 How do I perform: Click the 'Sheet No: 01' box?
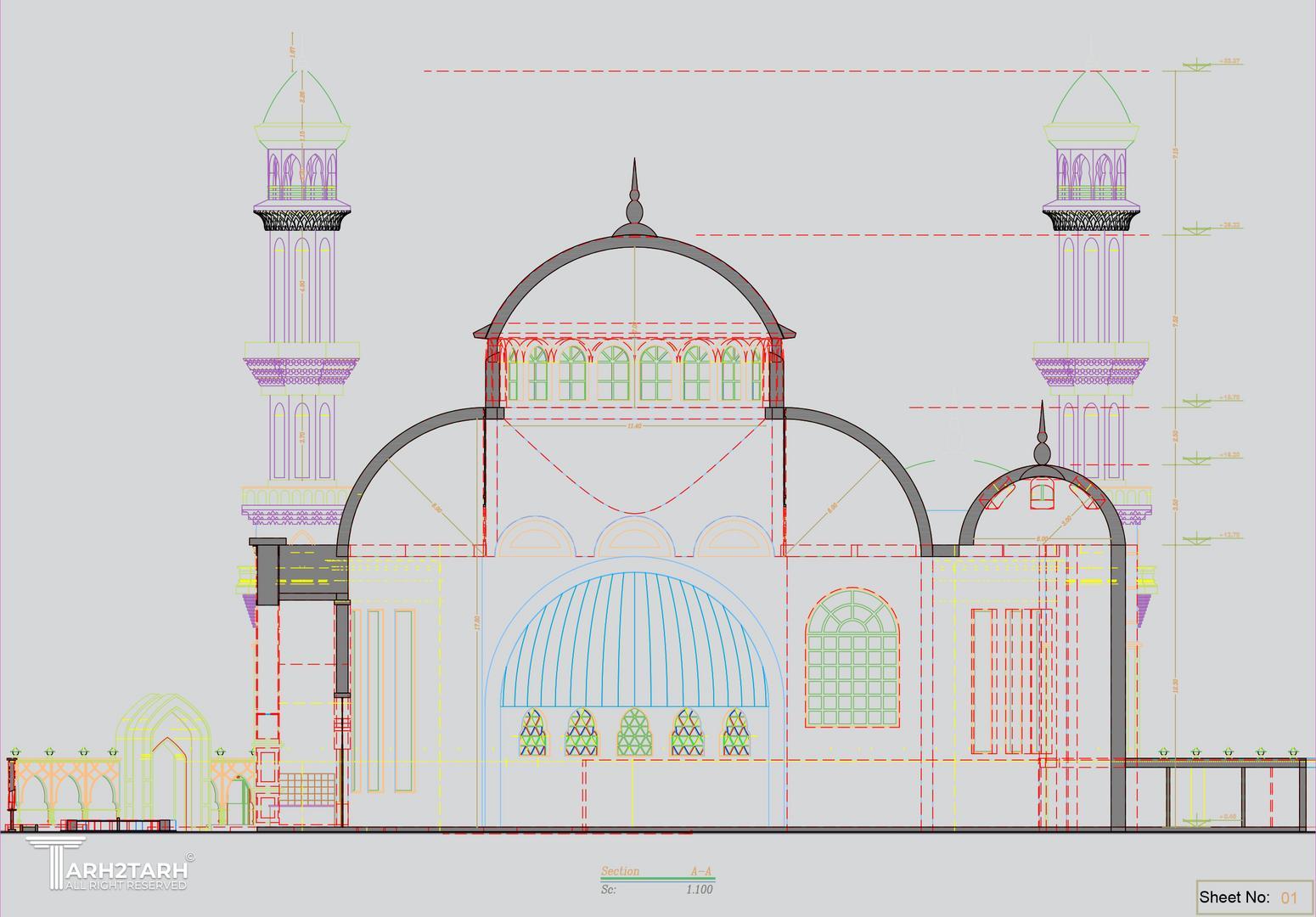[1253, 897]
